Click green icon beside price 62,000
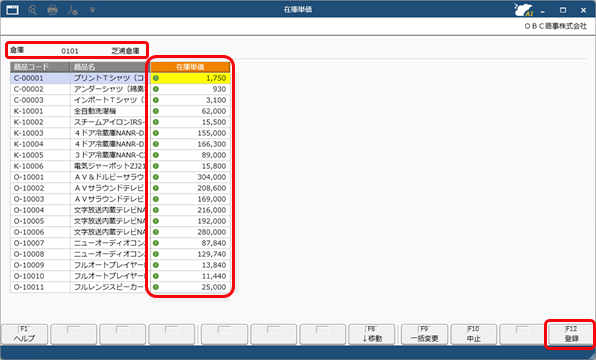This screenshot has width=596, height=360. click(156, 111)
